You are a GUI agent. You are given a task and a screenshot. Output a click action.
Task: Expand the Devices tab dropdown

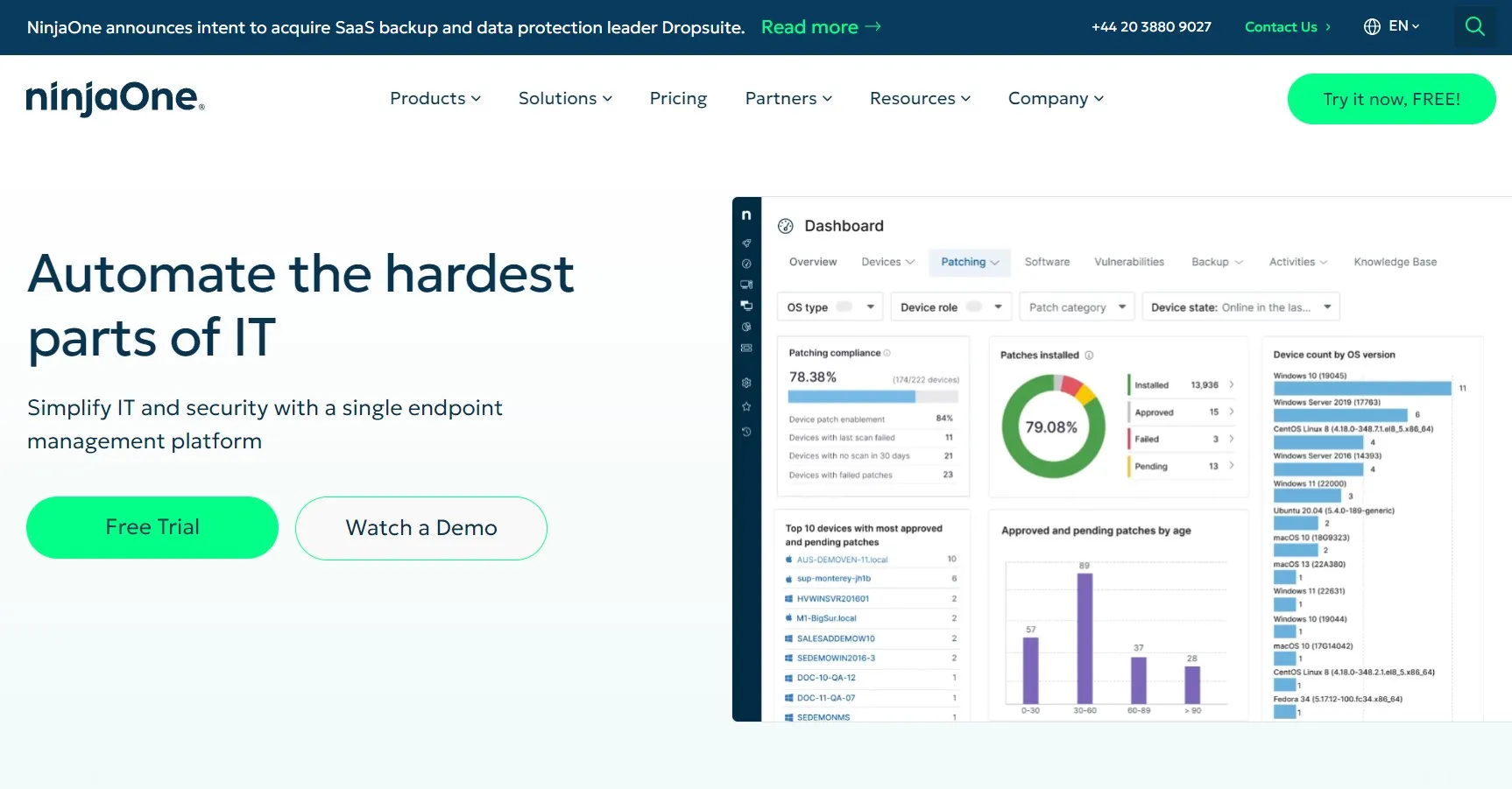[x=887, y=262]
